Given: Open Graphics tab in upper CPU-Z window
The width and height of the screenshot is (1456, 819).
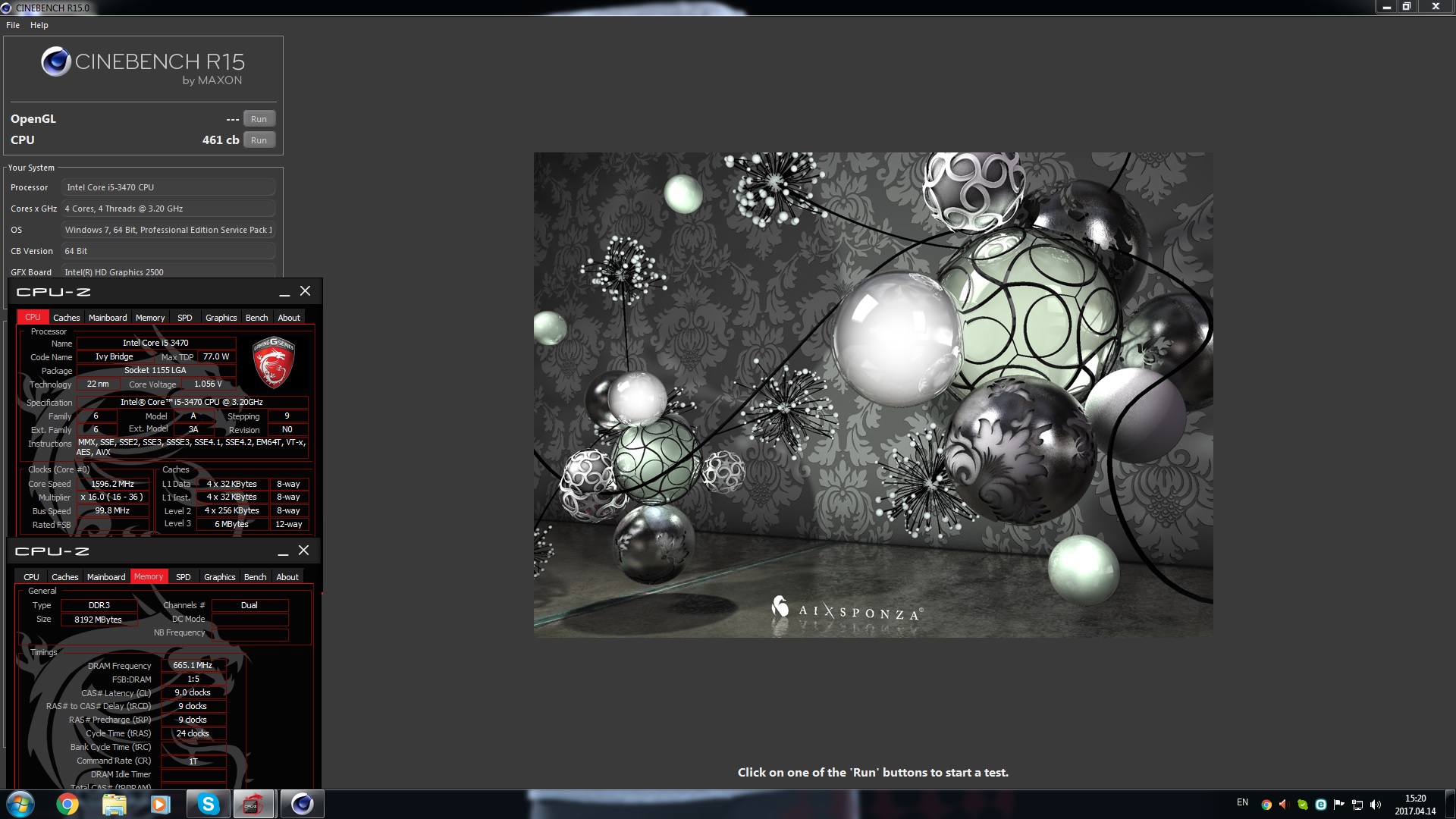Looking at the screenshot, I should pos(221,318).
